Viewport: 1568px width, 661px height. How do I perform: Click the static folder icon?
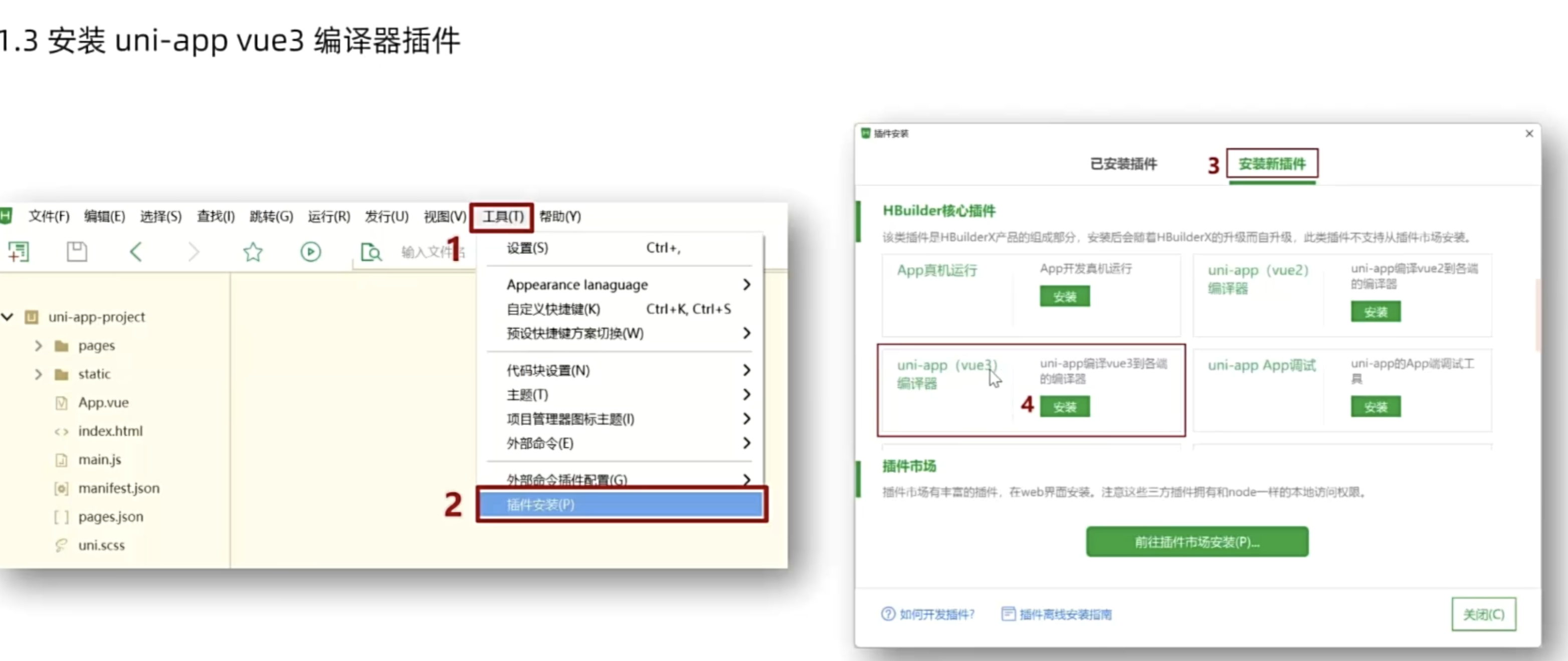tap(62, 374)
